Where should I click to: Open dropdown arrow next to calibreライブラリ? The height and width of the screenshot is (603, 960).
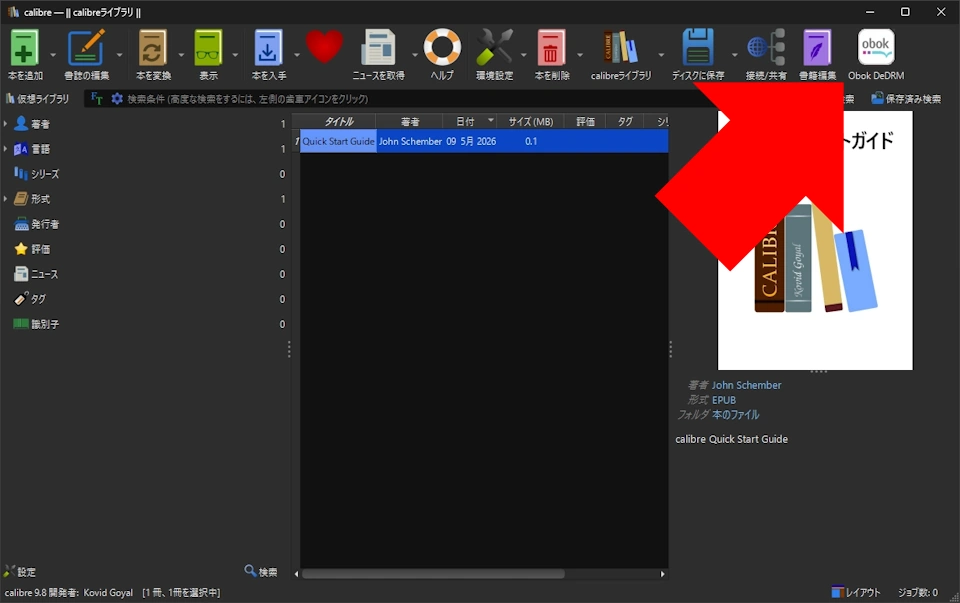point(661,55)
